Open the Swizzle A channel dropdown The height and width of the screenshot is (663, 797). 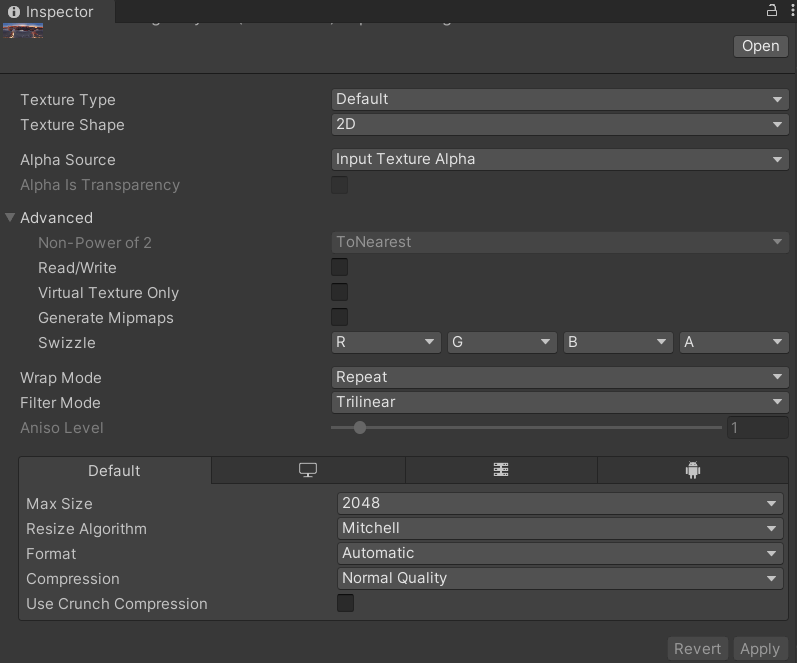pyautogui.click(x=734, y=342)
